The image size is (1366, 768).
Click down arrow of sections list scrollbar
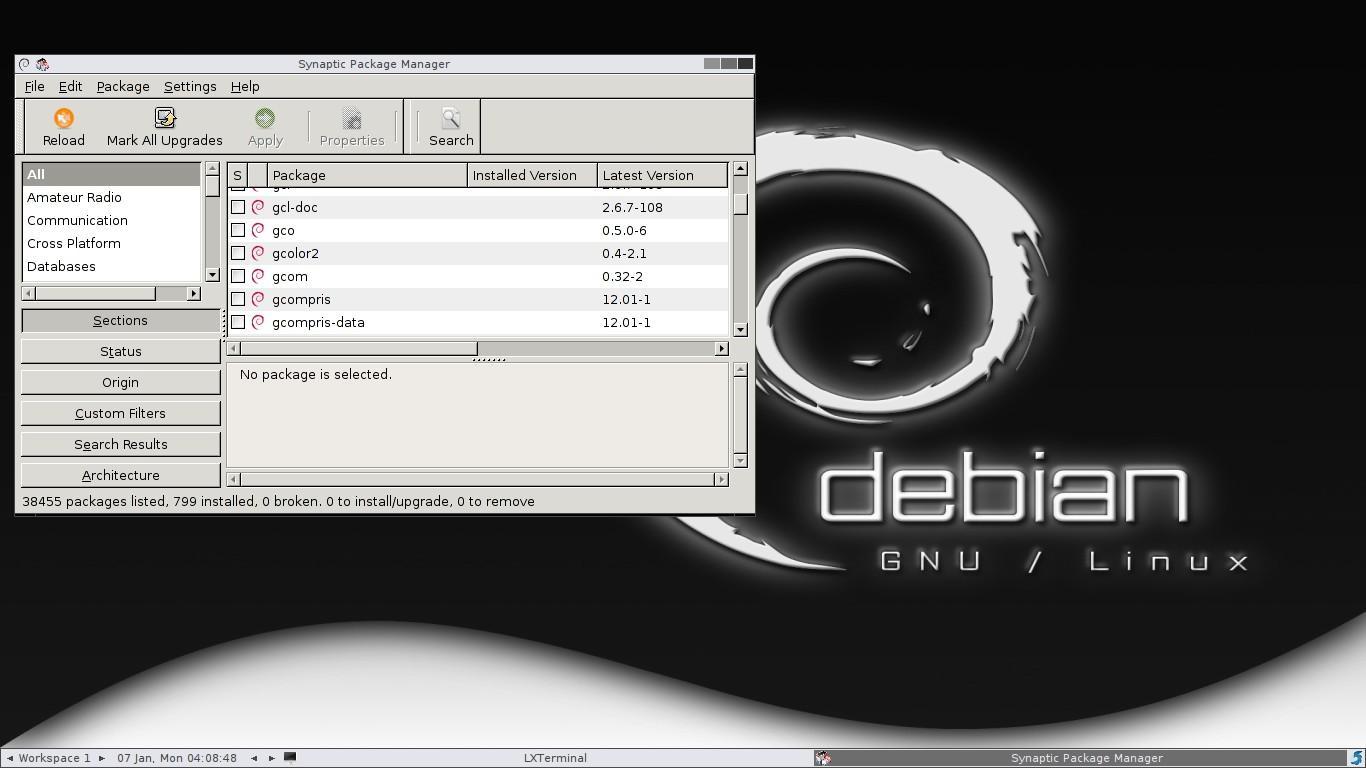(x=212, y=274)
